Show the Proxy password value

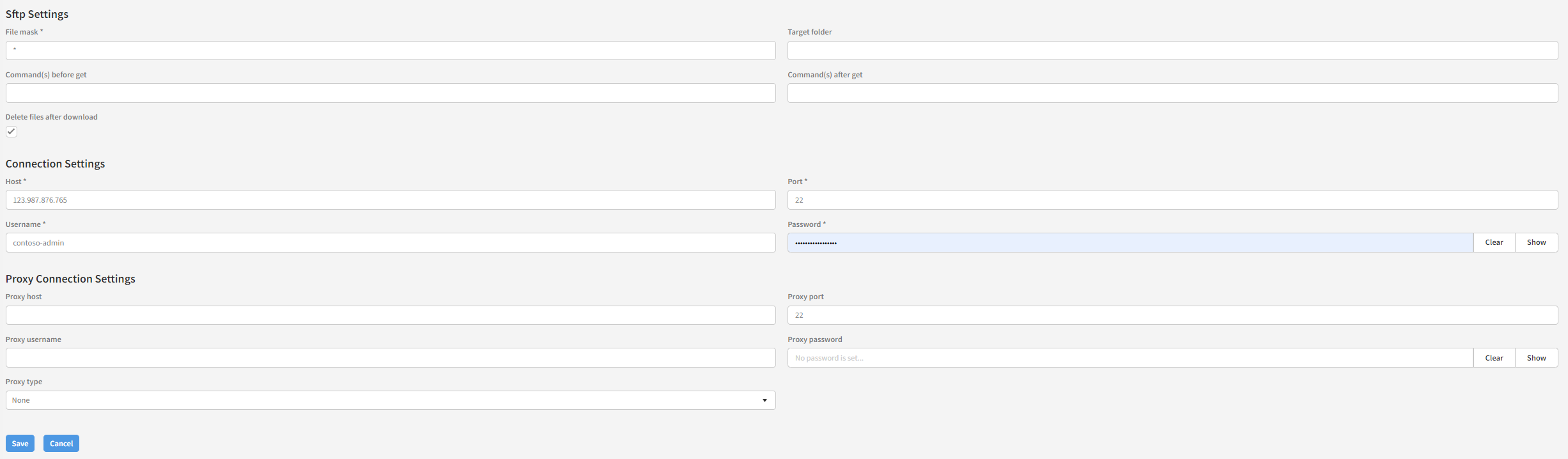(x=1536, y=358)
